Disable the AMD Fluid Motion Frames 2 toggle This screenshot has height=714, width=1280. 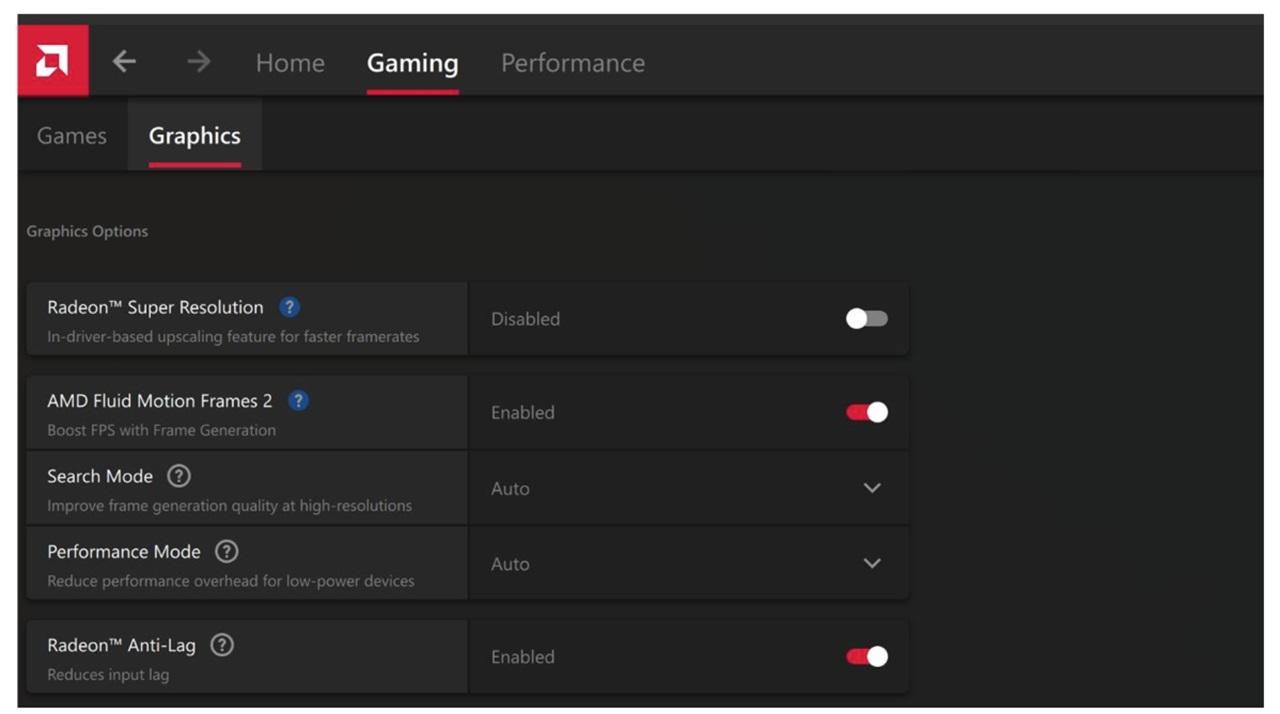[x=866, y=412]
